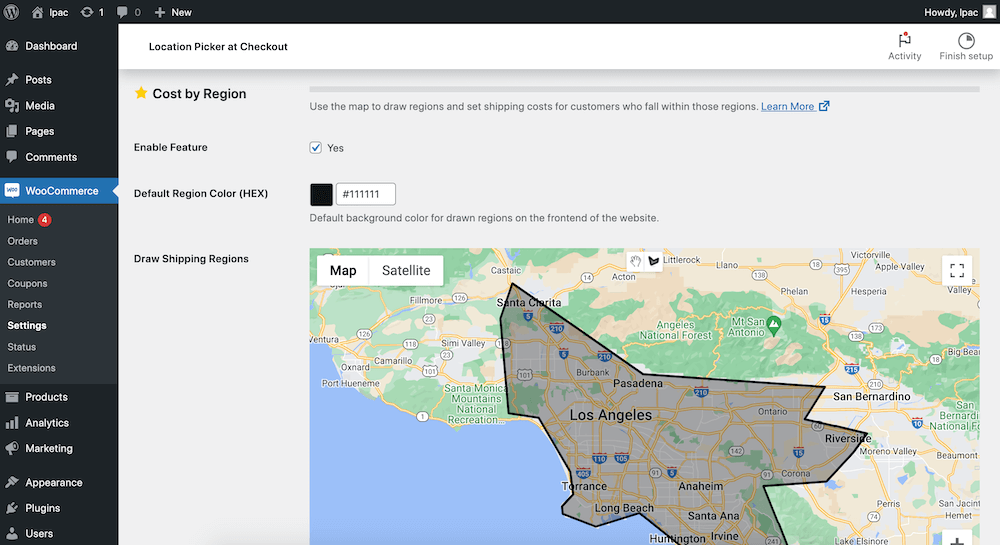This screenshot has height=545, width=1000.
Task: Open the lpac site home link
Action: click(50, 12)
